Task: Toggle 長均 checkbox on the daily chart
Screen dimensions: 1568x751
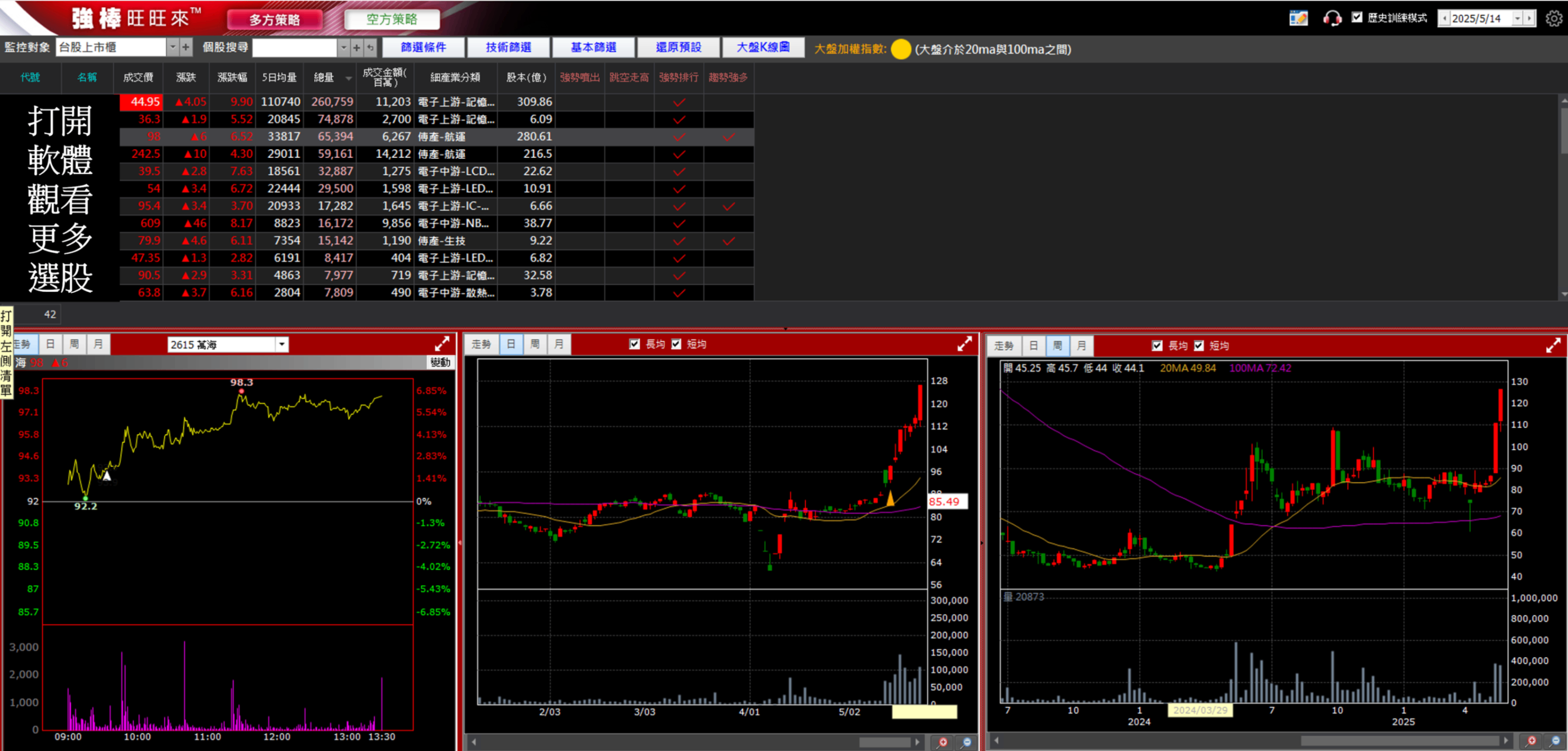Action: pos(635,344)
